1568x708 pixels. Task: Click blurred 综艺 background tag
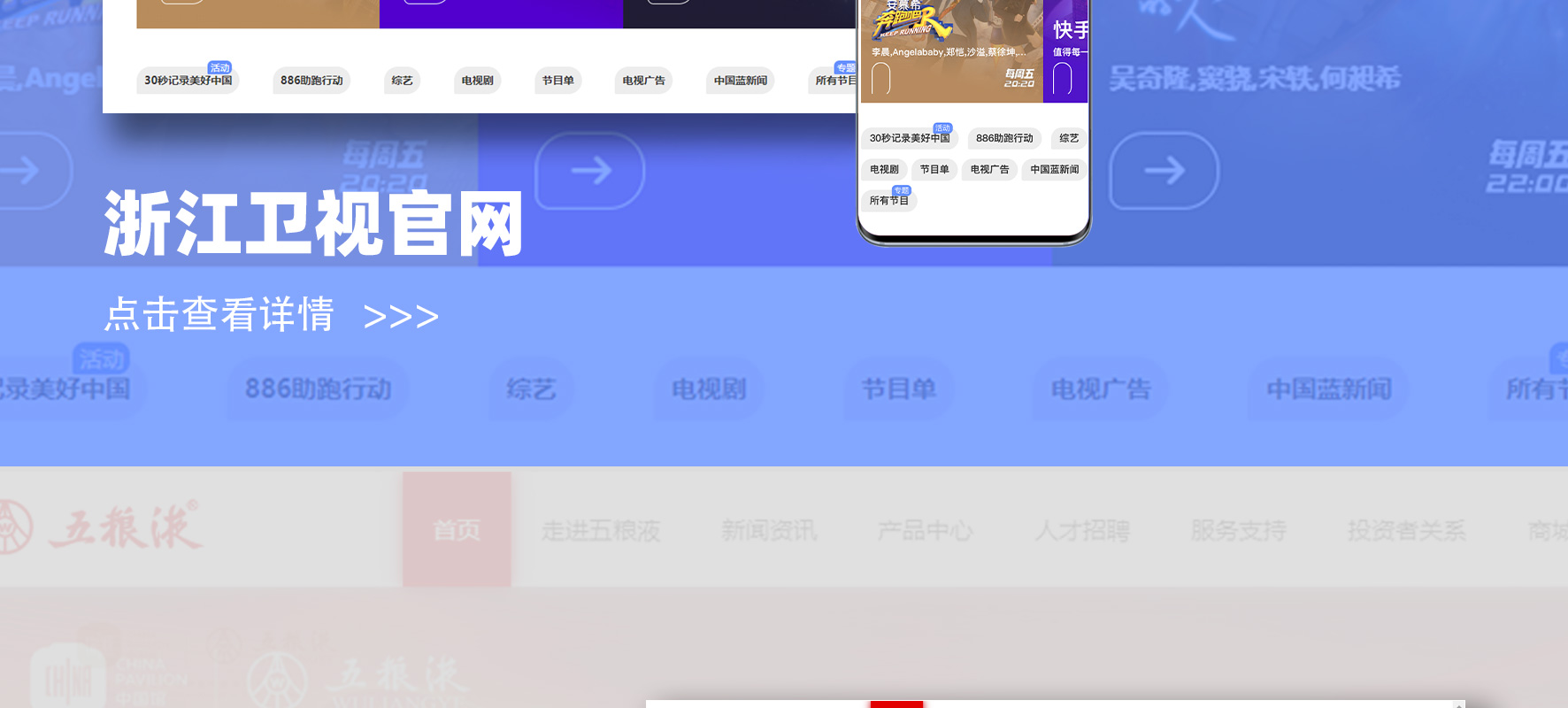click(x=531, y=389)
